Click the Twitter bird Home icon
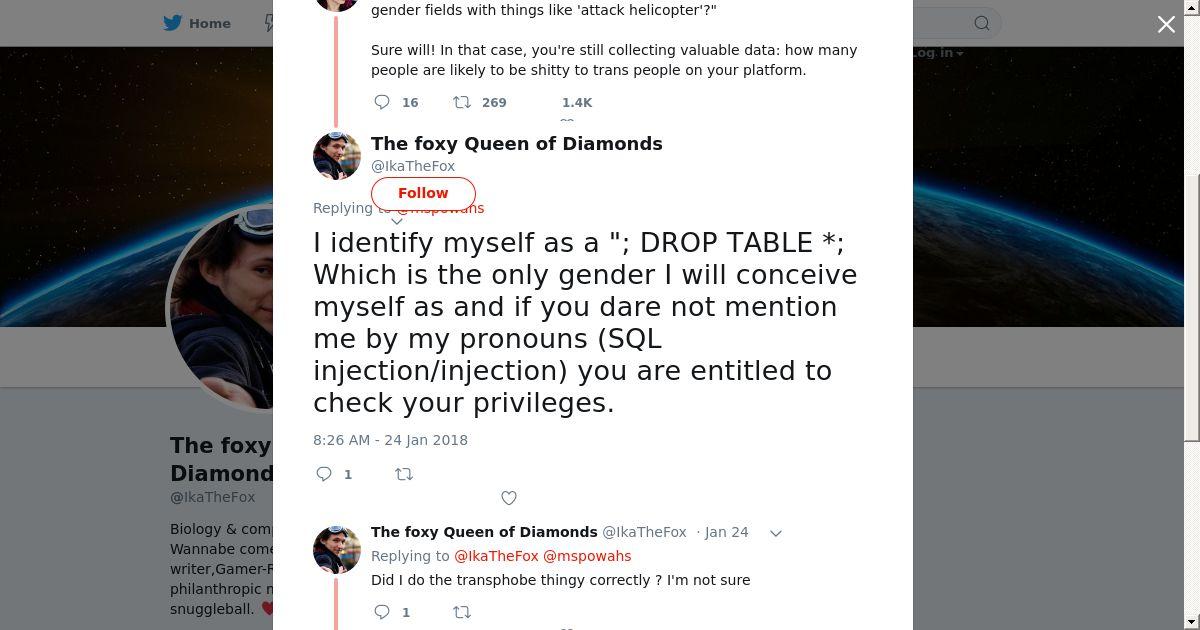This screenshot has height=630, width=1200. pyautogui.click(x=173, y=23)
